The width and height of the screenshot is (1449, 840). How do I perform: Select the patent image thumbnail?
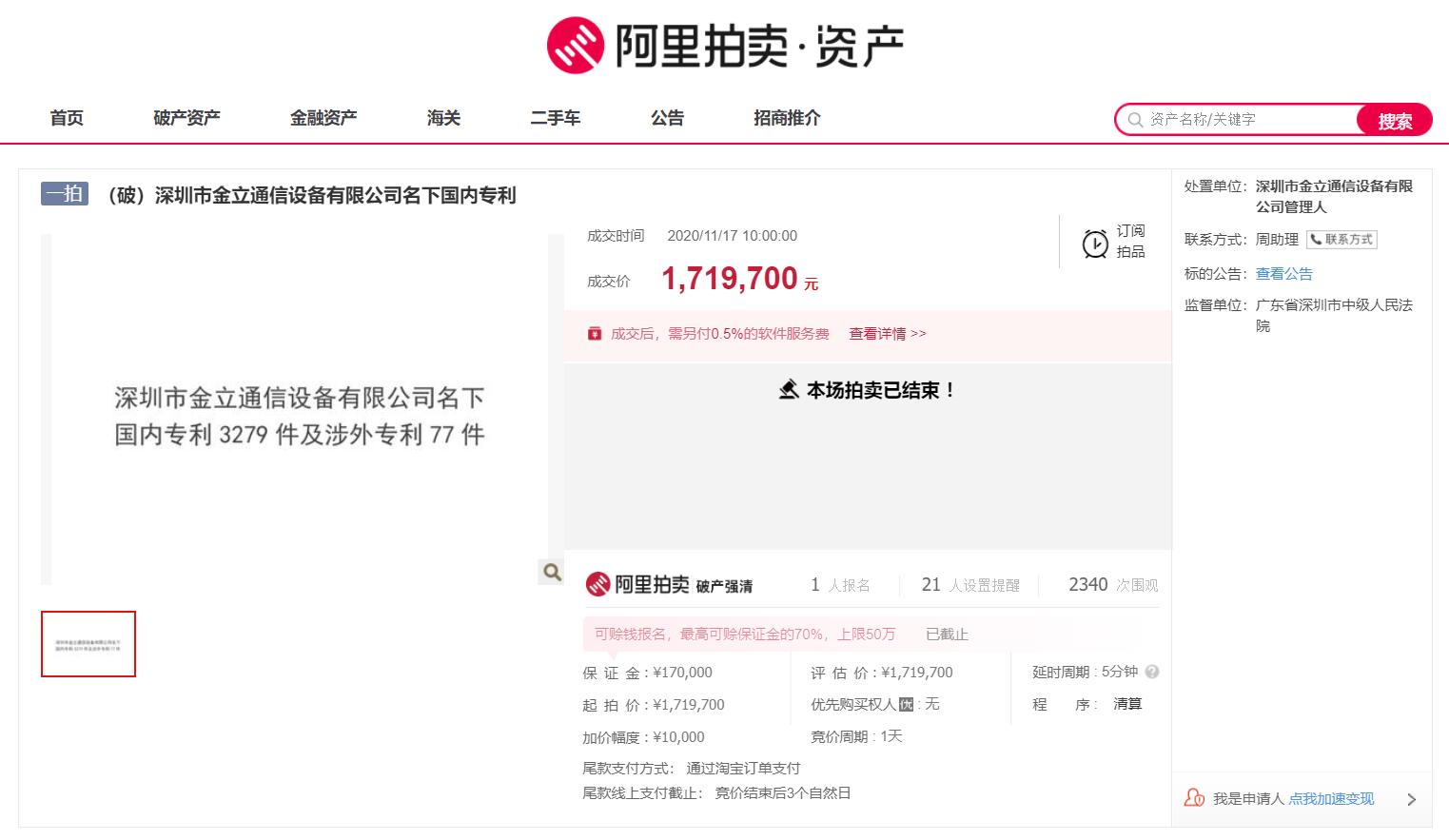coord(88,644)
